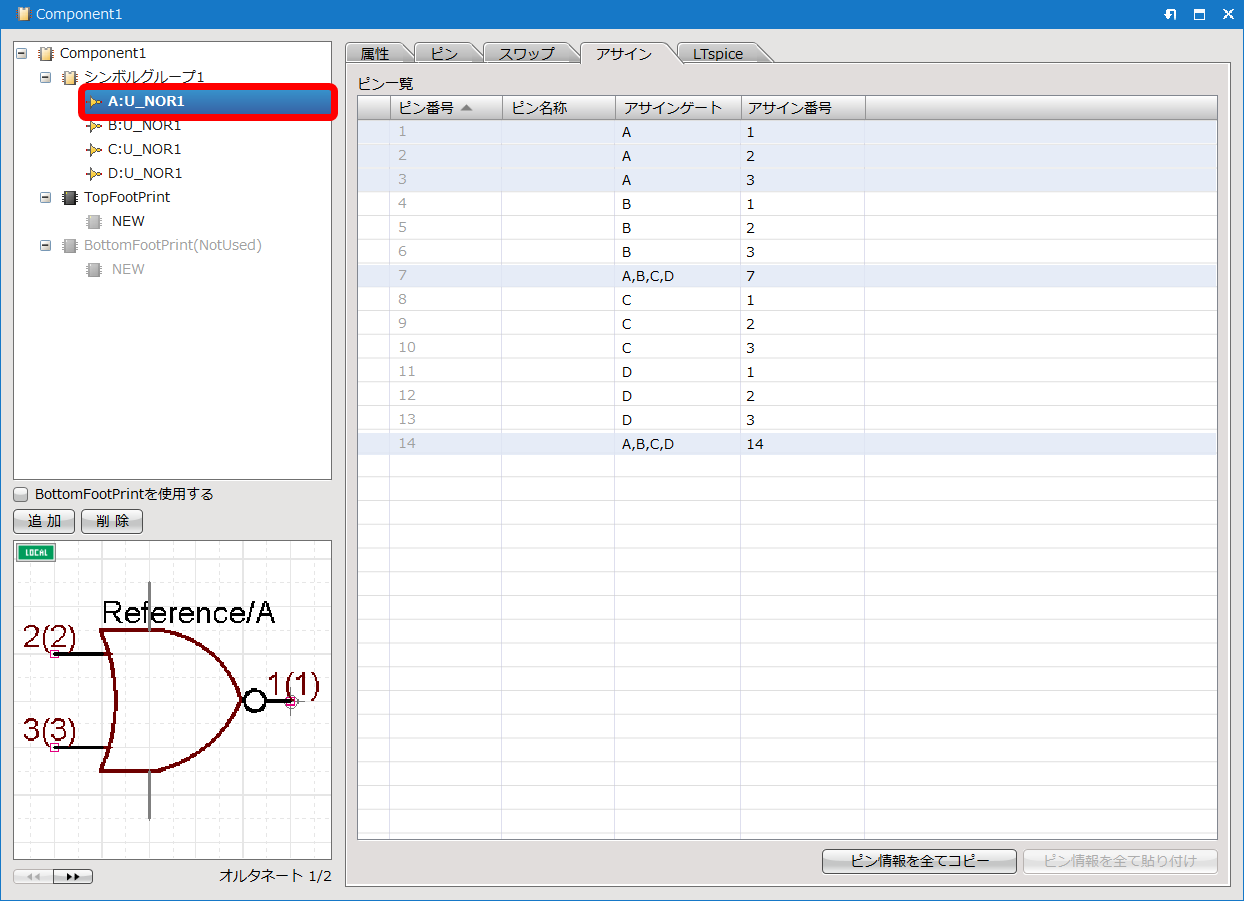1244x901 pixels.
Task: Click the green LOCAL badge in preview
Action: tap(36, 552)
